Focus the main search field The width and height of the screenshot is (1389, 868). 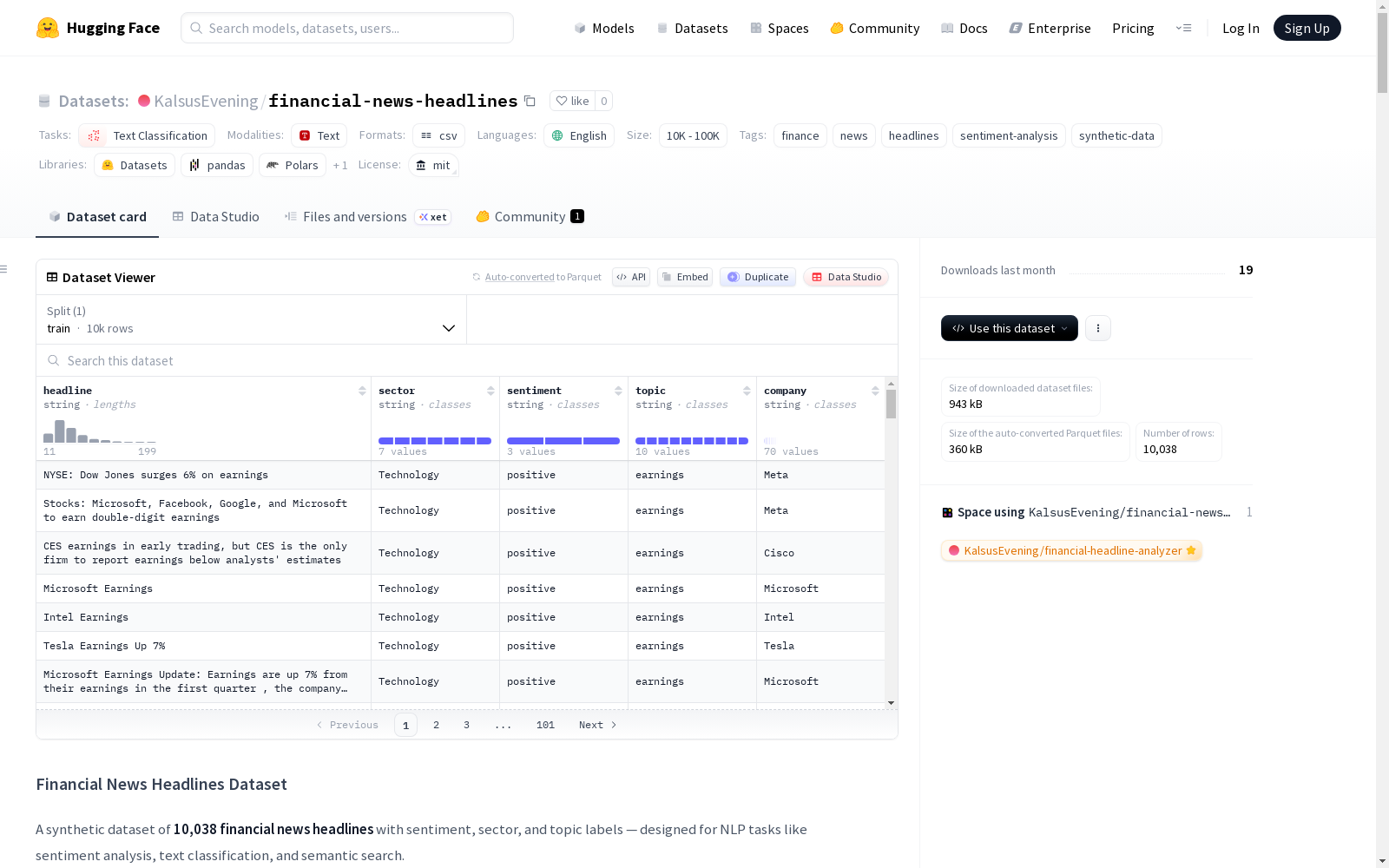pyautogui.click(x=347, y=28)
